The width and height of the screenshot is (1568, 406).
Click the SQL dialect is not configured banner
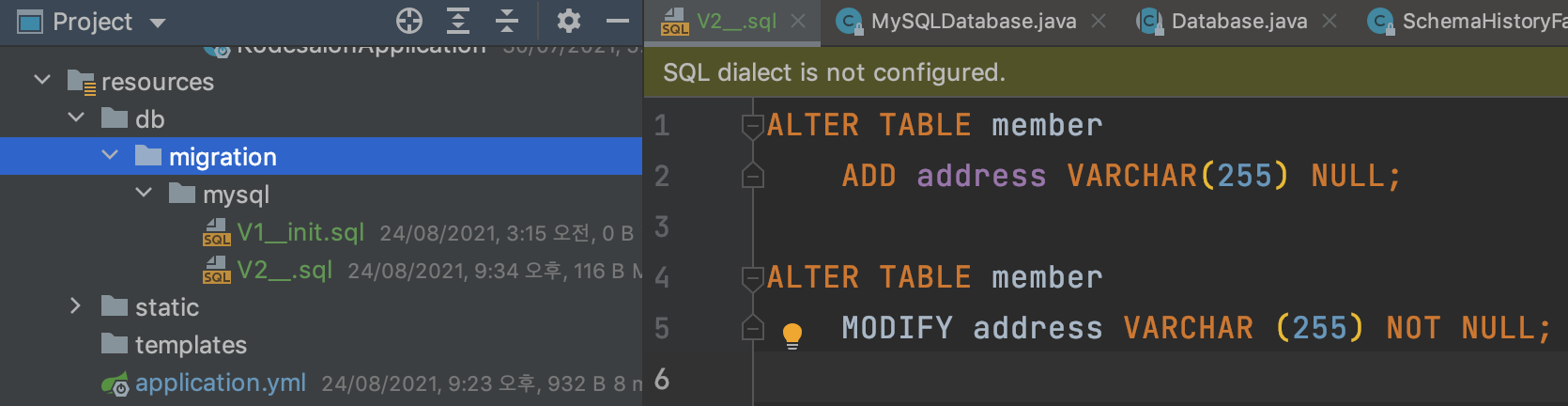(1105, 72)
